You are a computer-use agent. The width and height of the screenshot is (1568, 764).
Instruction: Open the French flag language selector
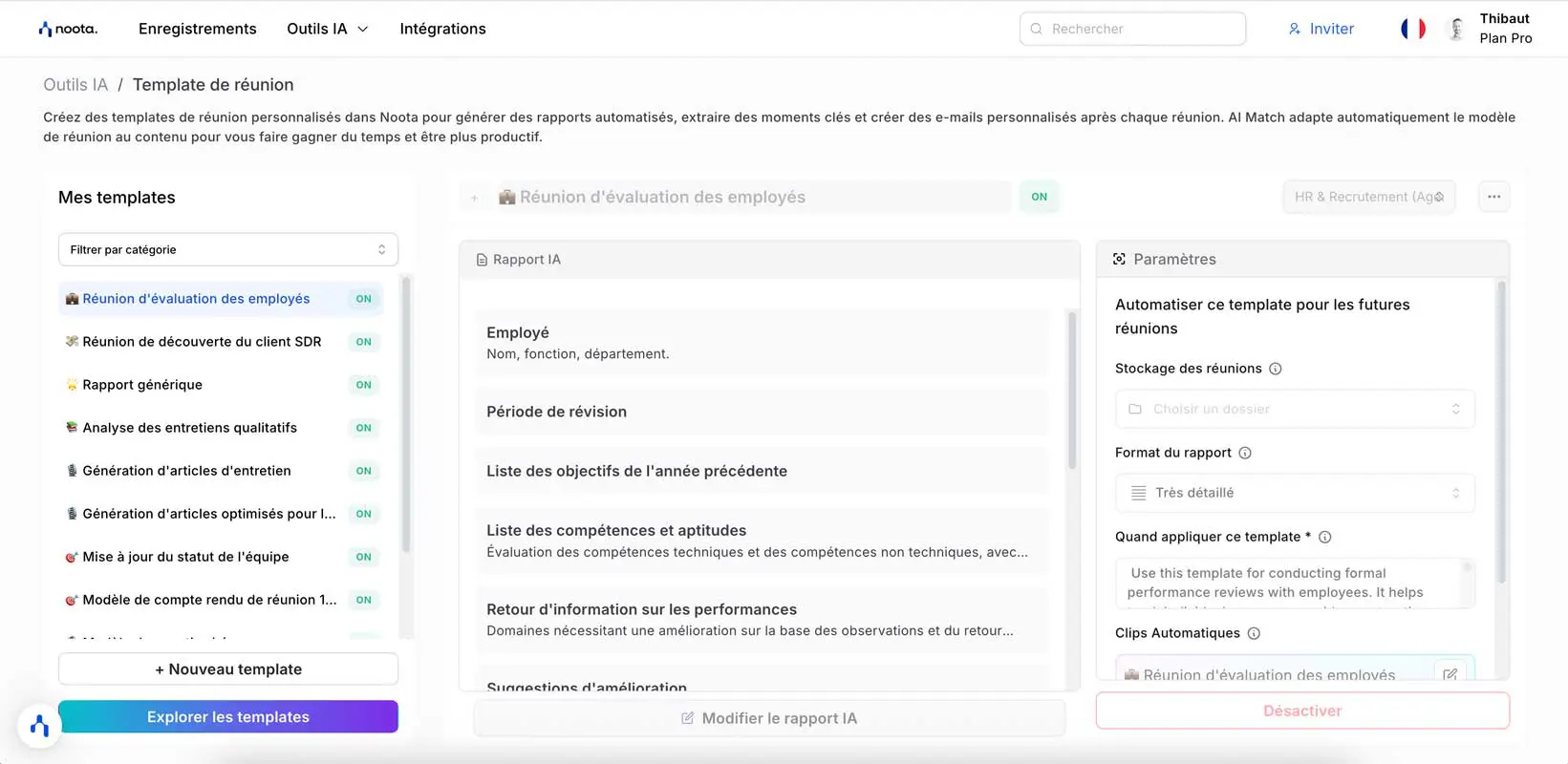click(x=1412, y=29)
